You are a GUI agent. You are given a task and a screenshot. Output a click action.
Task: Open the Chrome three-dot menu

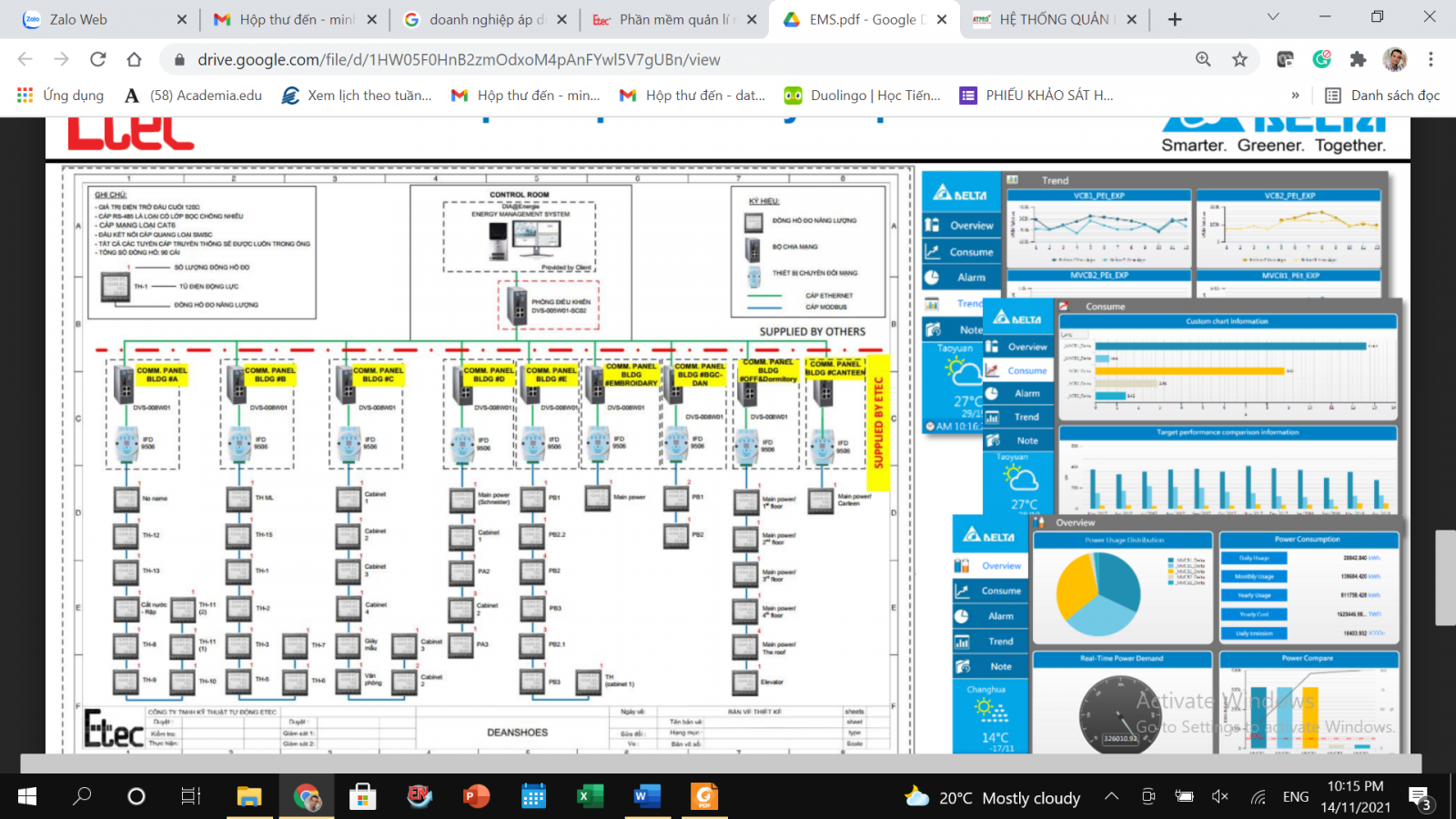[x=1431, y=59]
